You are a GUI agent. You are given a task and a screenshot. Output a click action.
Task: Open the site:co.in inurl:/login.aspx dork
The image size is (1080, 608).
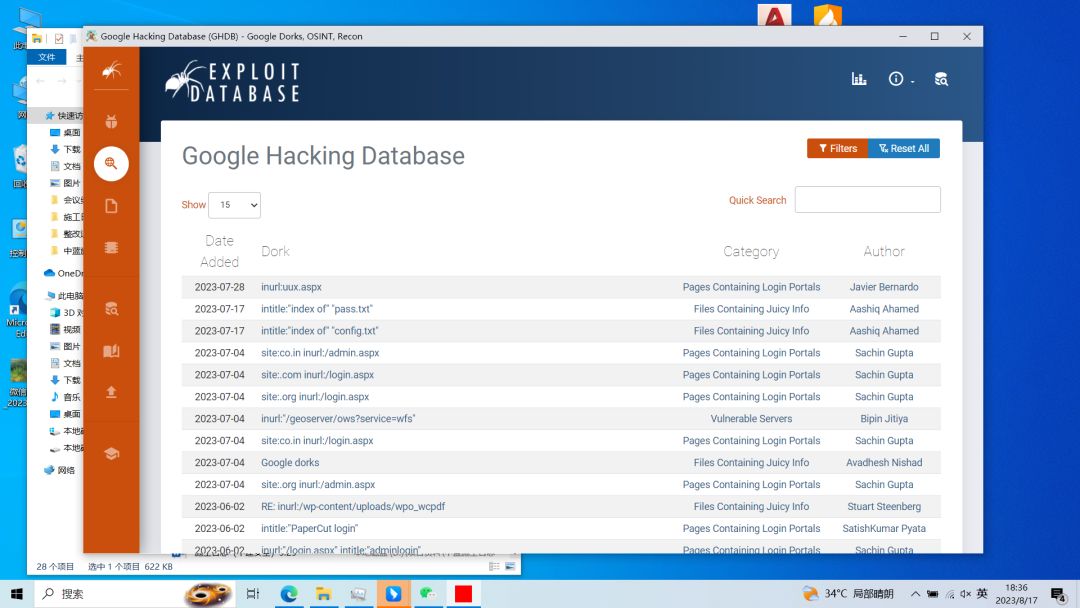(x=317, y=441)
